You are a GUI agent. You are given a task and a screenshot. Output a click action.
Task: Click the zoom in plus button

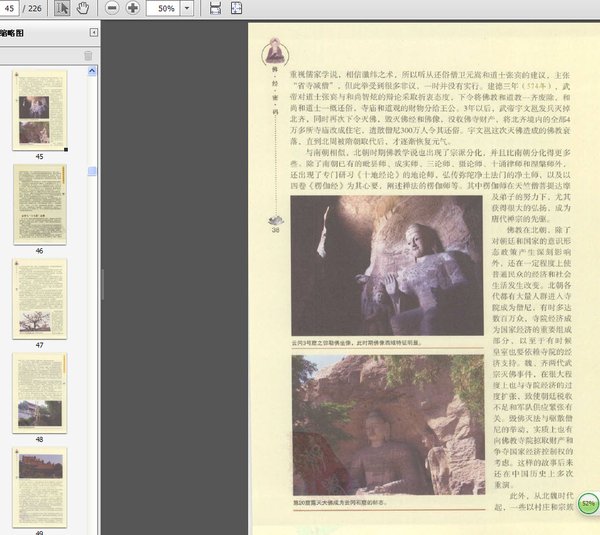click(x=132, y=8)
